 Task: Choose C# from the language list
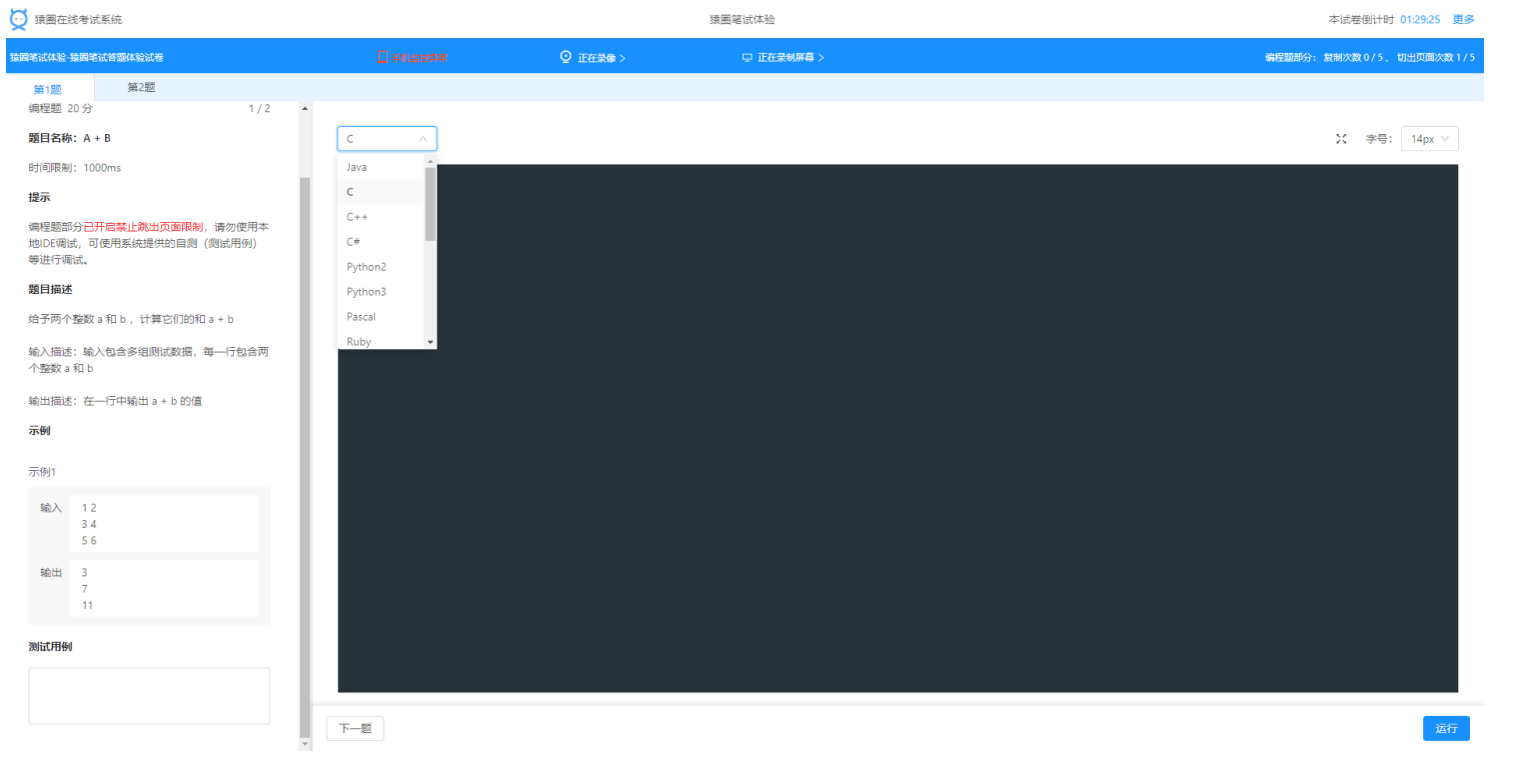point(381,241)
